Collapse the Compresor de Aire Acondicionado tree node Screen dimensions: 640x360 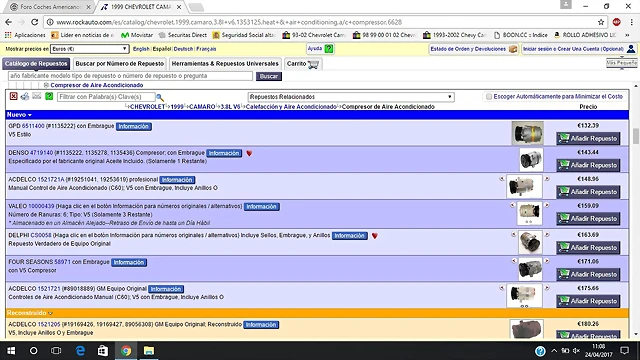(x=46, y=85)
